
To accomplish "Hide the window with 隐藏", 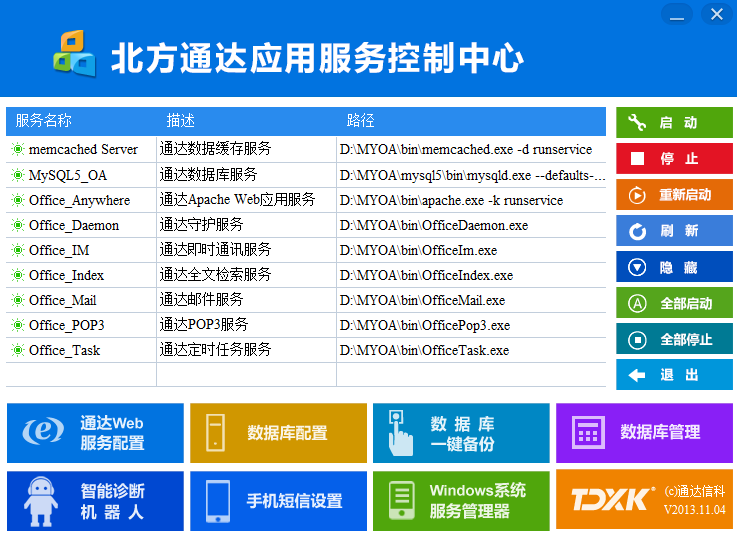I will [674, 267].
